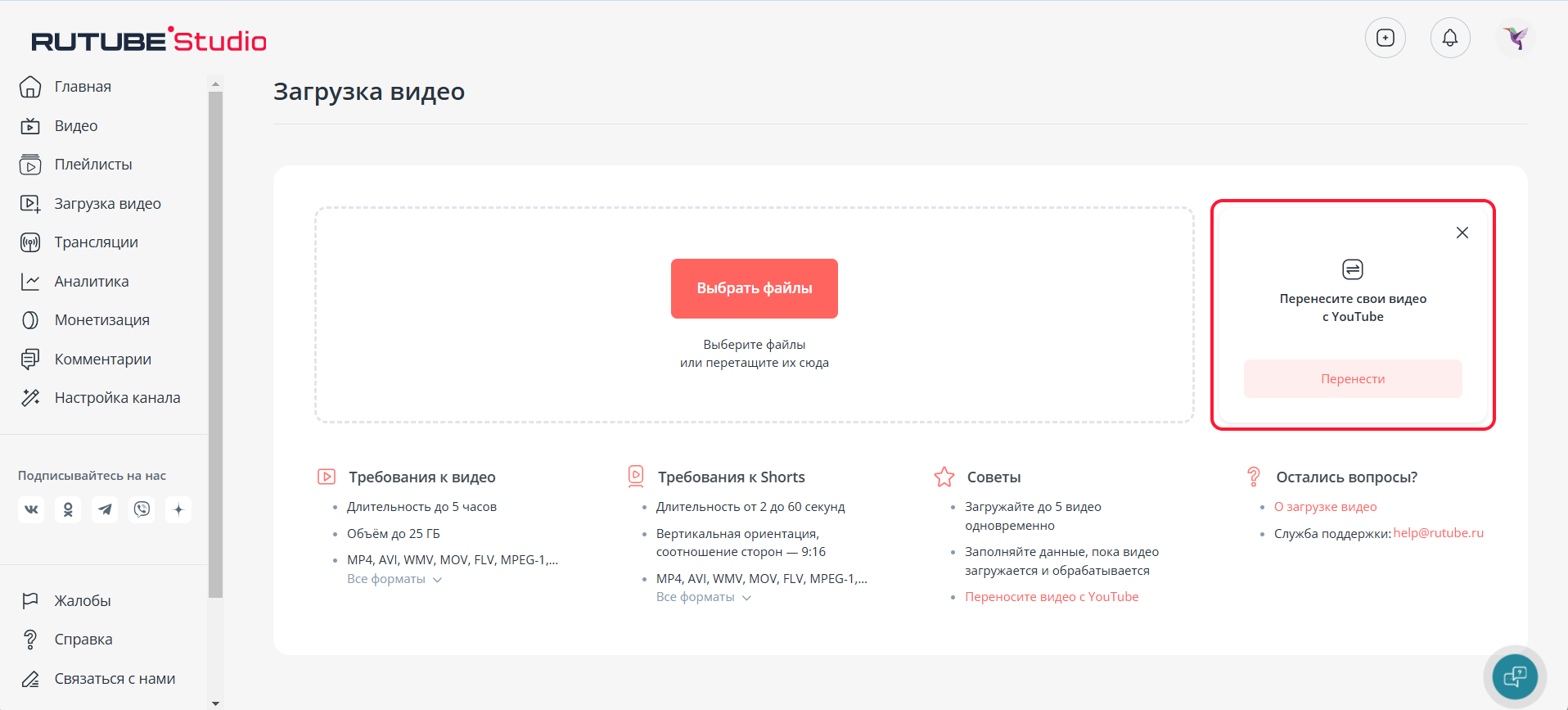Click the chart icon beside Аналитика
This screenshot has width=1568, height=710.
pyautogui.click(x=30, y=282)
